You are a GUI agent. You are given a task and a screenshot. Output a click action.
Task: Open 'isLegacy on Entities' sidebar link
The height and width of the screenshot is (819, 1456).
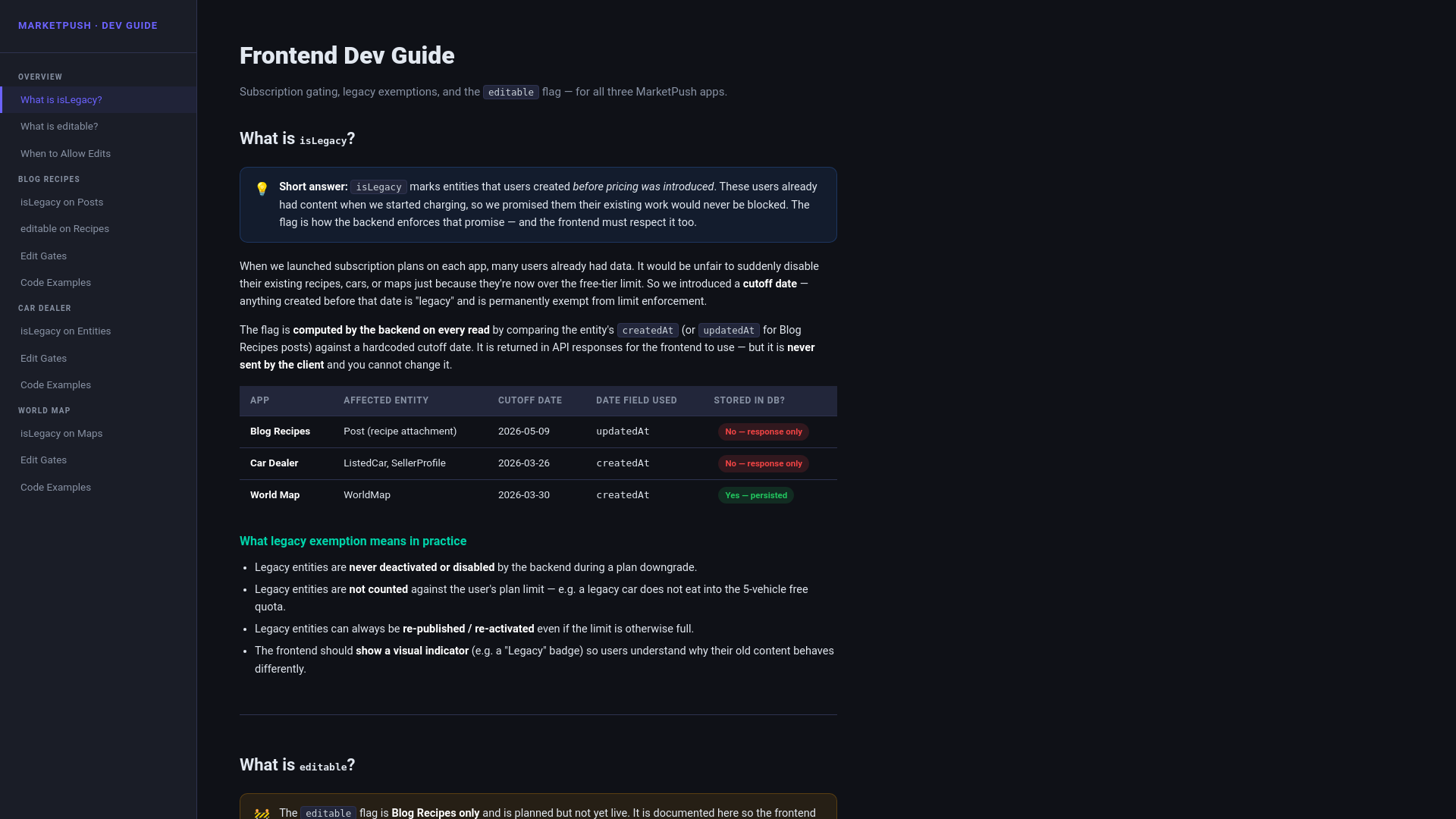tap(99, 331)
